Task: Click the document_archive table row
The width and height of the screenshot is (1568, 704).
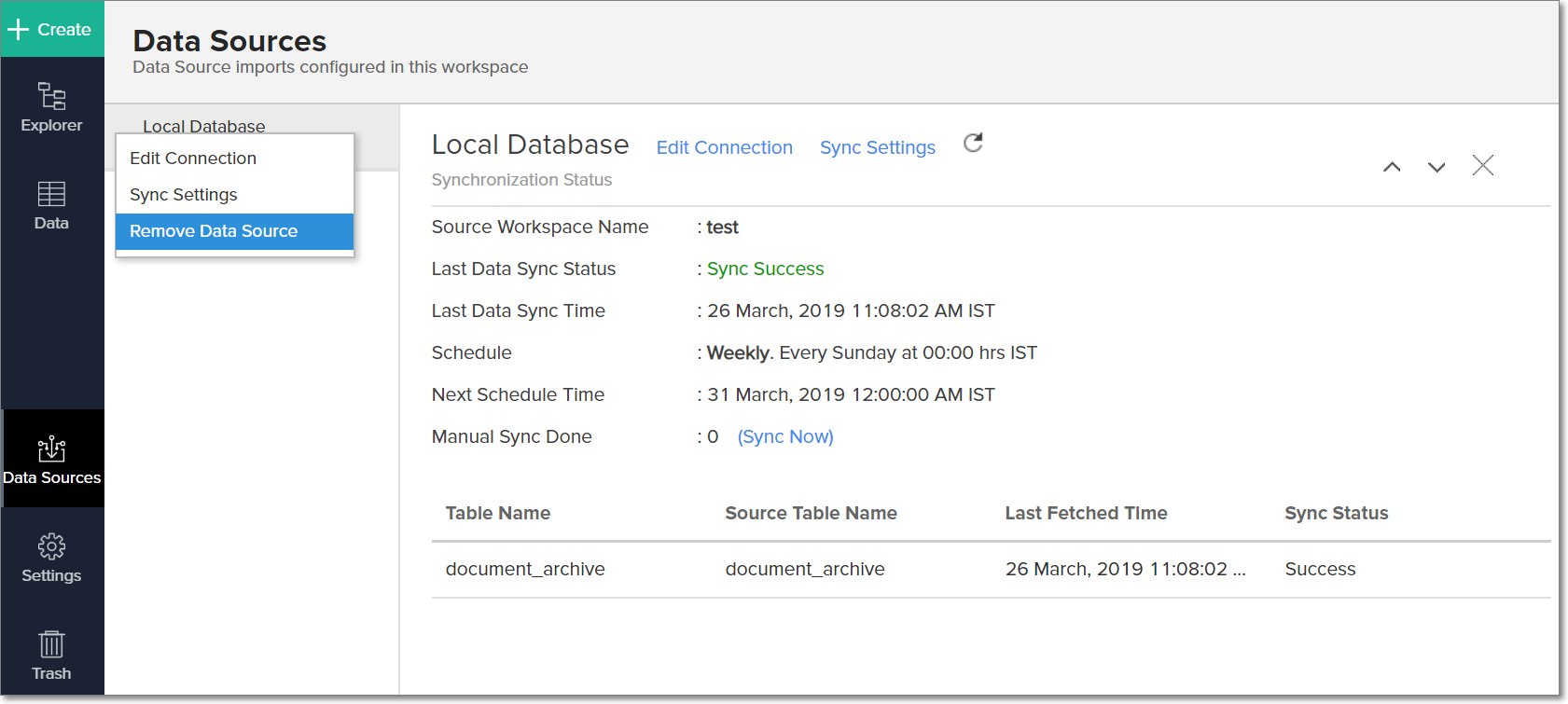Action: [x=525, y=569]
